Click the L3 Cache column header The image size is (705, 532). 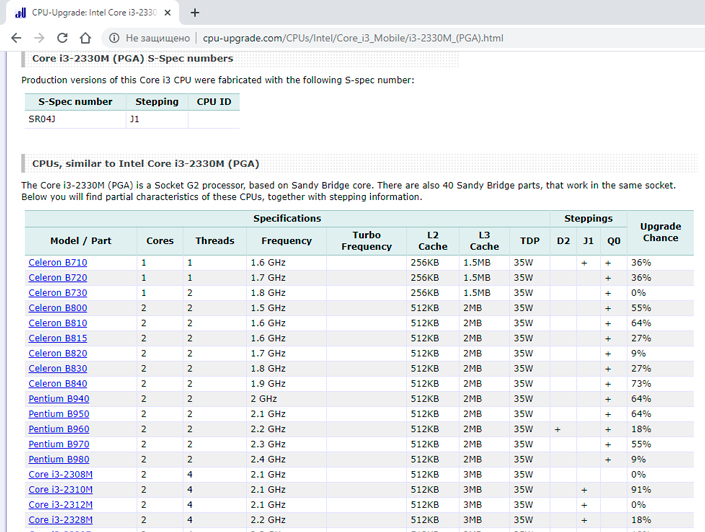point(484,241)
